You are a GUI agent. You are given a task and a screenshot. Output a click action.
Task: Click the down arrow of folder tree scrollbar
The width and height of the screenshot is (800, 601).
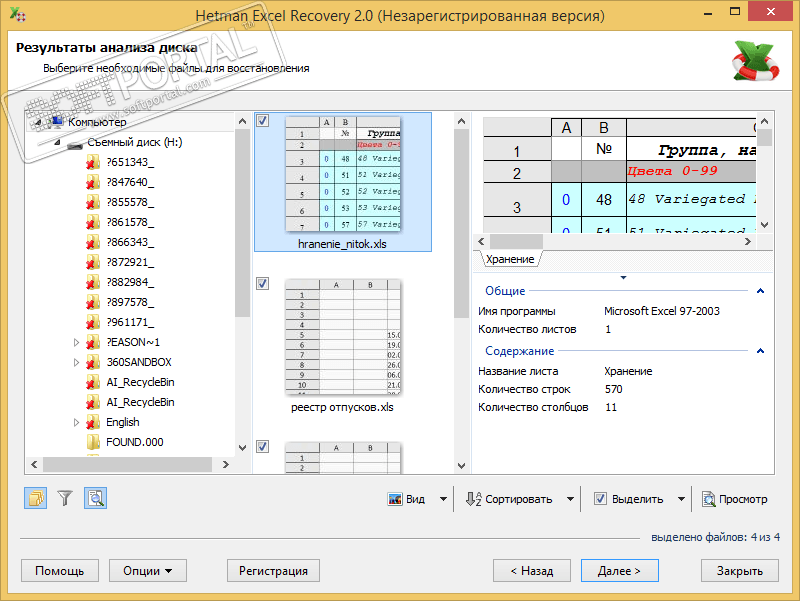(242, 448)
